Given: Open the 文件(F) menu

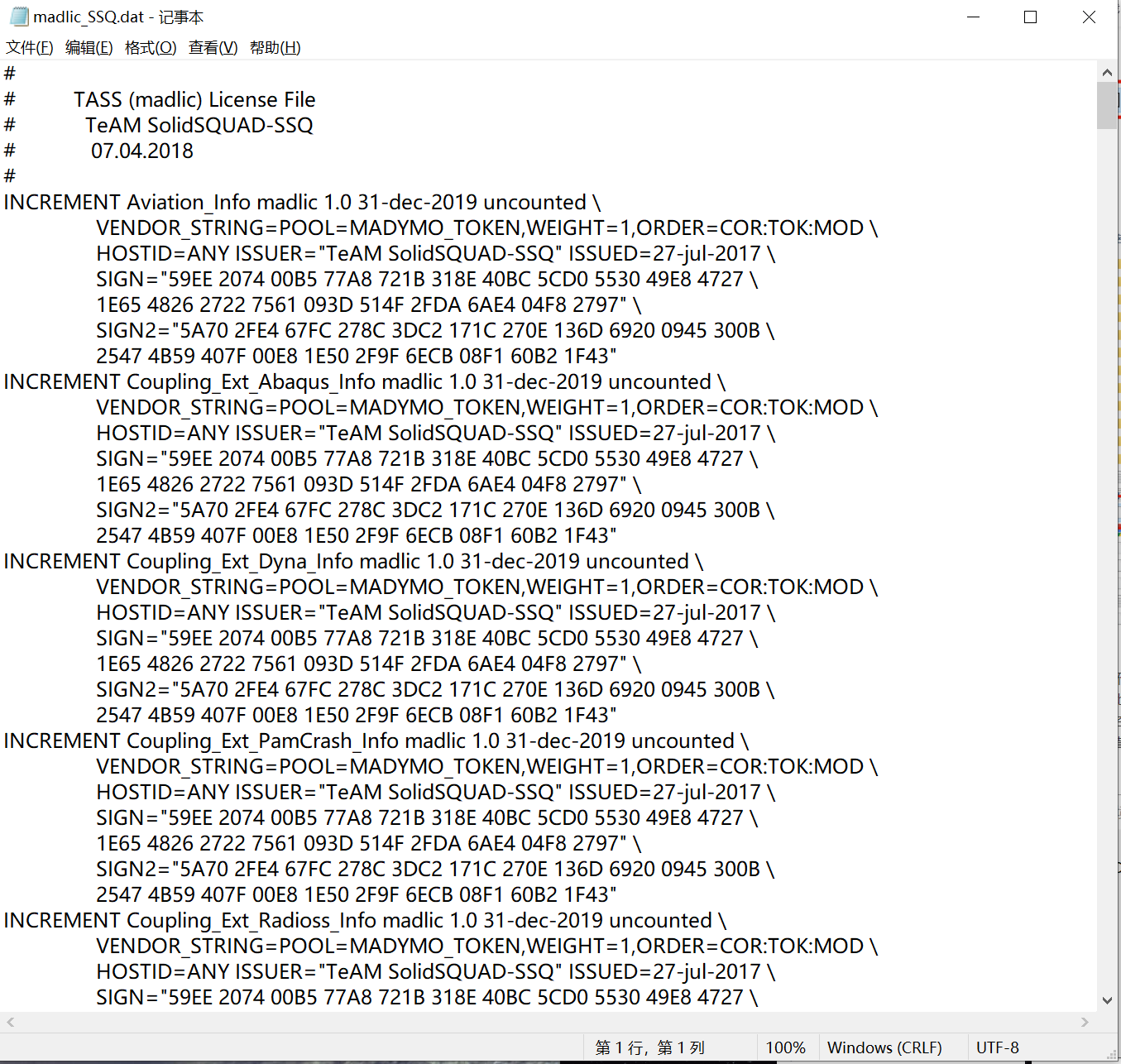Looking at the screenshot, I should click(30, 48).
